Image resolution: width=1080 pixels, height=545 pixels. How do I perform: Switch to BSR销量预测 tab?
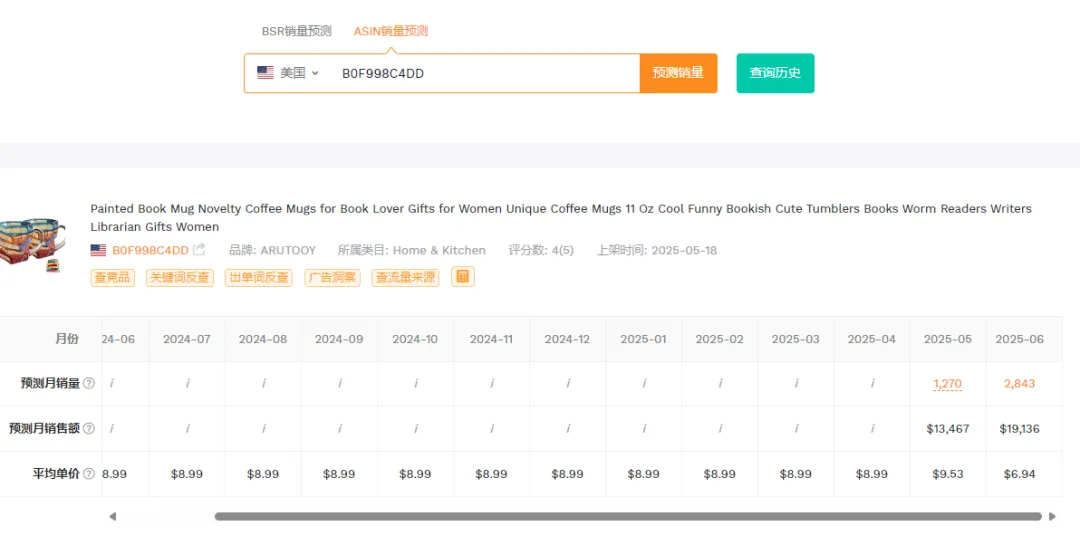[x=296, y=31]
